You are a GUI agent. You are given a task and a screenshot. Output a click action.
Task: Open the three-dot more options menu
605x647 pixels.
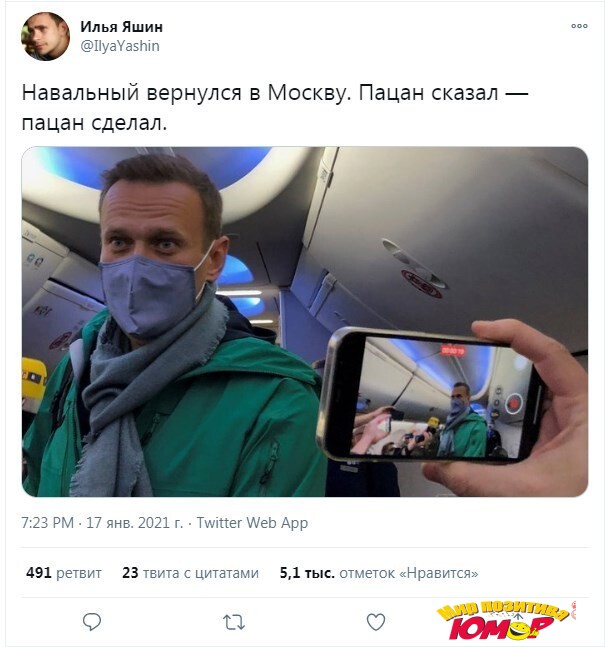tap(579, 26)
